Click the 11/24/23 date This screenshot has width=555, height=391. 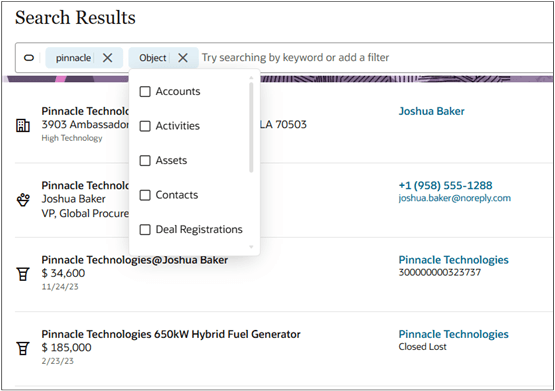point(60,287)
